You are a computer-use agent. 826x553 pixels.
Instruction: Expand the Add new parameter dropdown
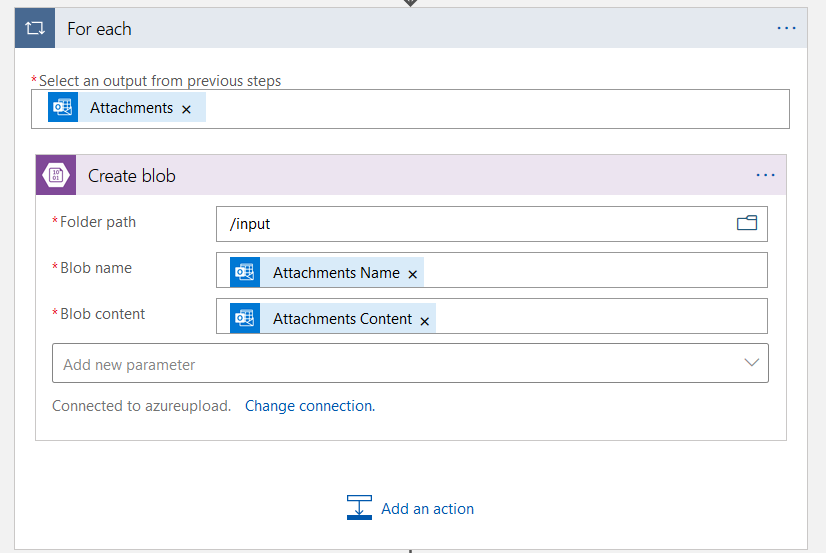752,363
